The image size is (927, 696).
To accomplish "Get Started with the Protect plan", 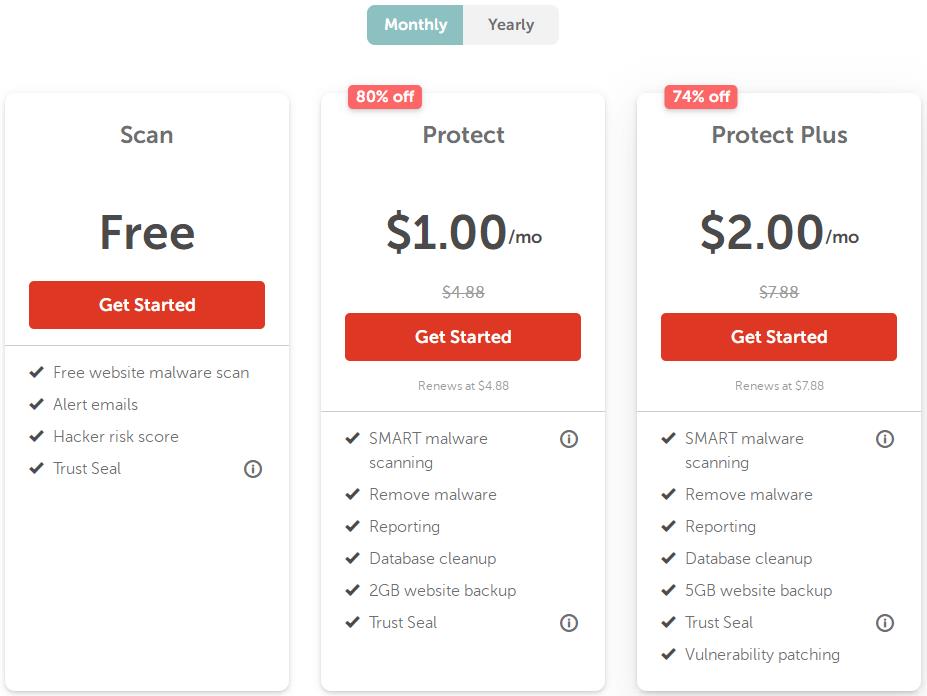I will pyautogui.click(x=463, y=337).
